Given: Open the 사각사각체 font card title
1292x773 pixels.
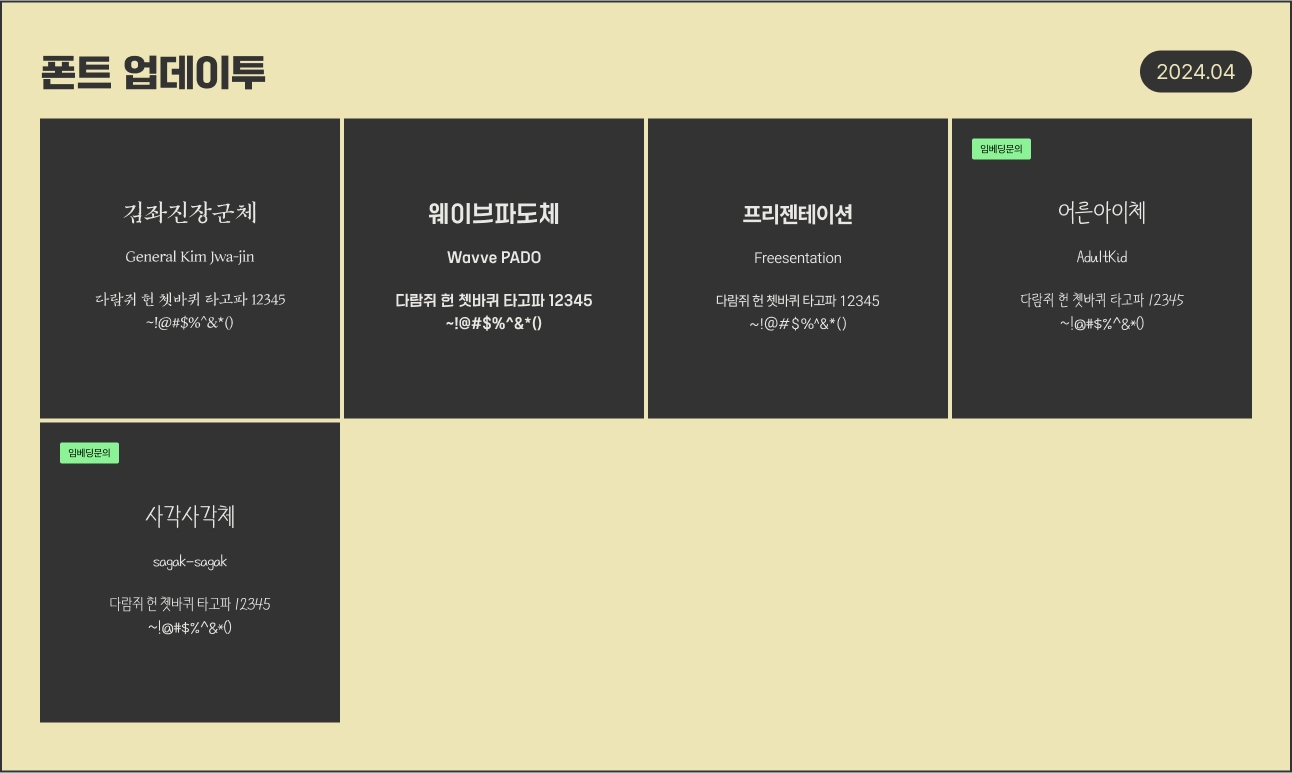Looking at the screenshot, I should 190,516.
